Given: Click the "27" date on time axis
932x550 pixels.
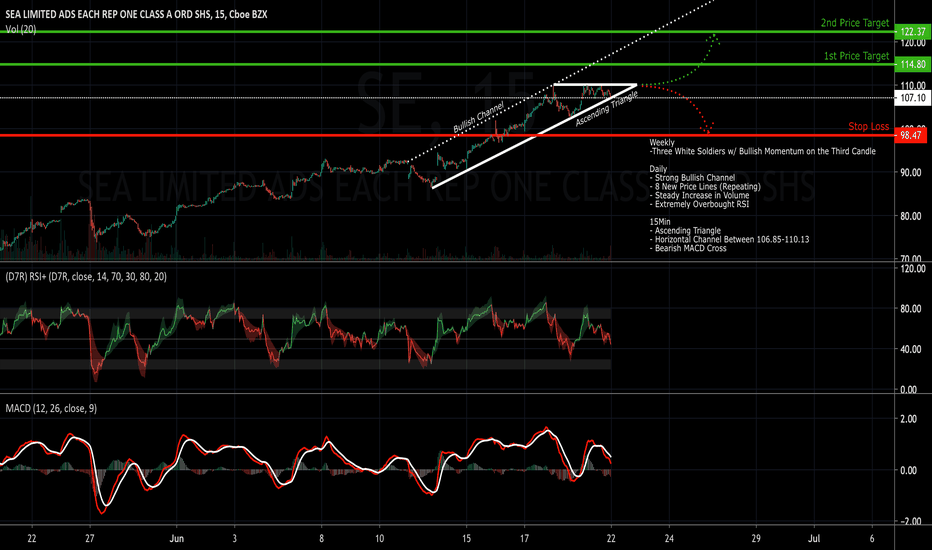Looking at the screenshot, I should [90, 539].
